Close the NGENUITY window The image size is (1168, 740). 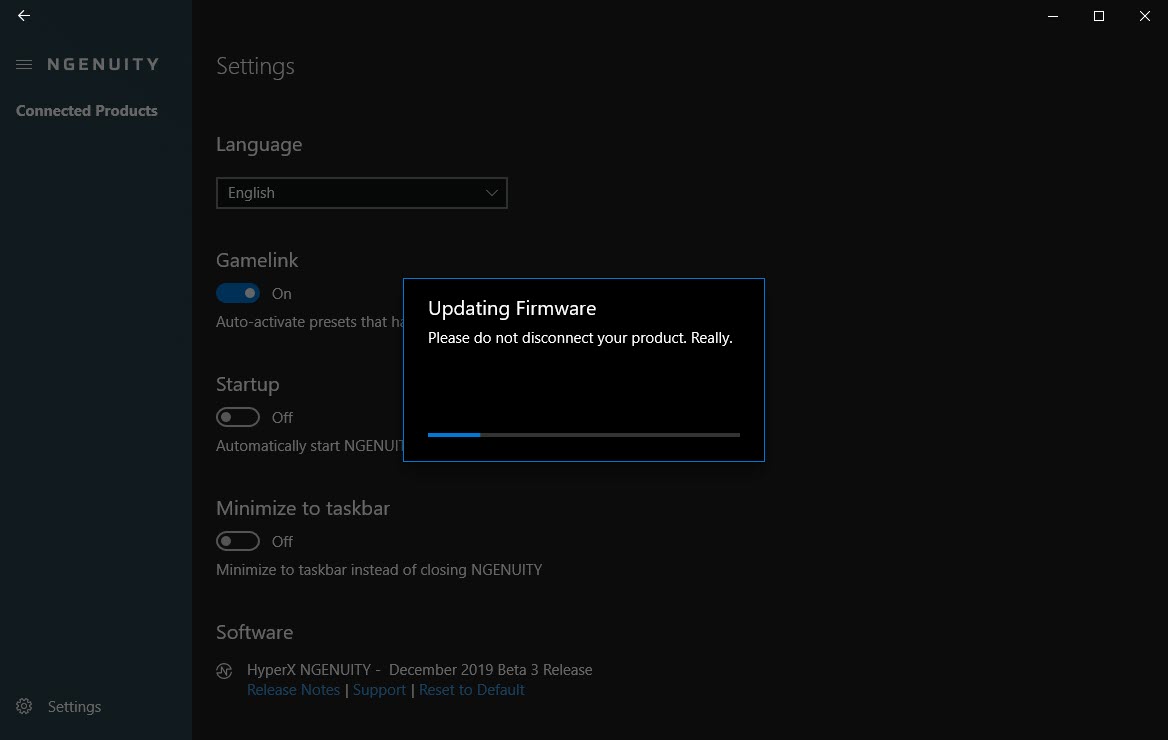point(1145,16)
